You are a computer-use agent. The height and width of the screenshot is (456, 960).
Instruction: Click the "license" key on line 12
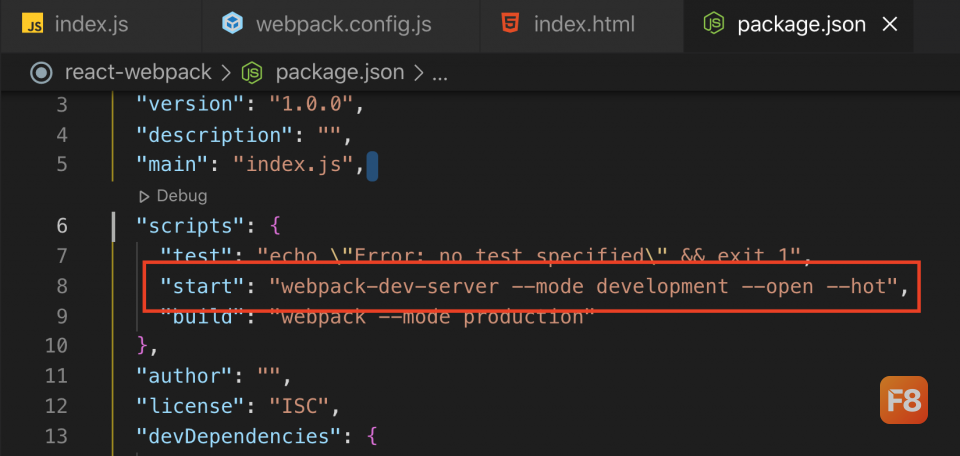[191, 406]
